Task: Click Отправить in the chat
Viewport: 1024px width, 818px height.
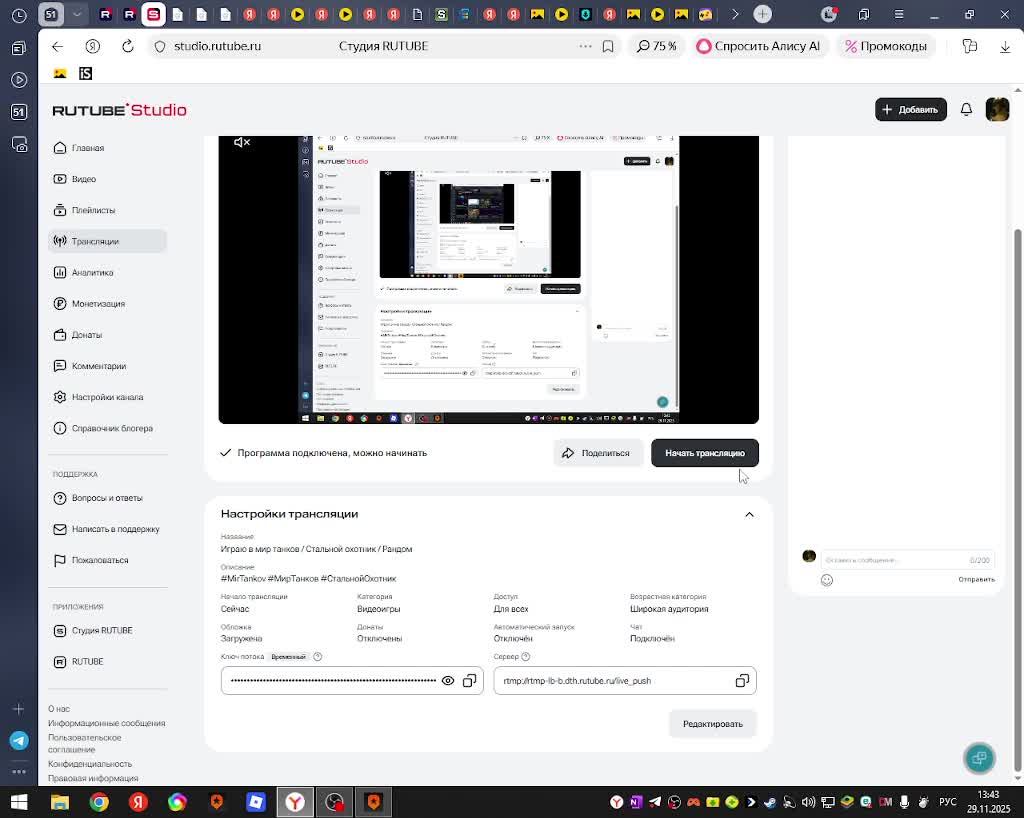Action: 976,580
